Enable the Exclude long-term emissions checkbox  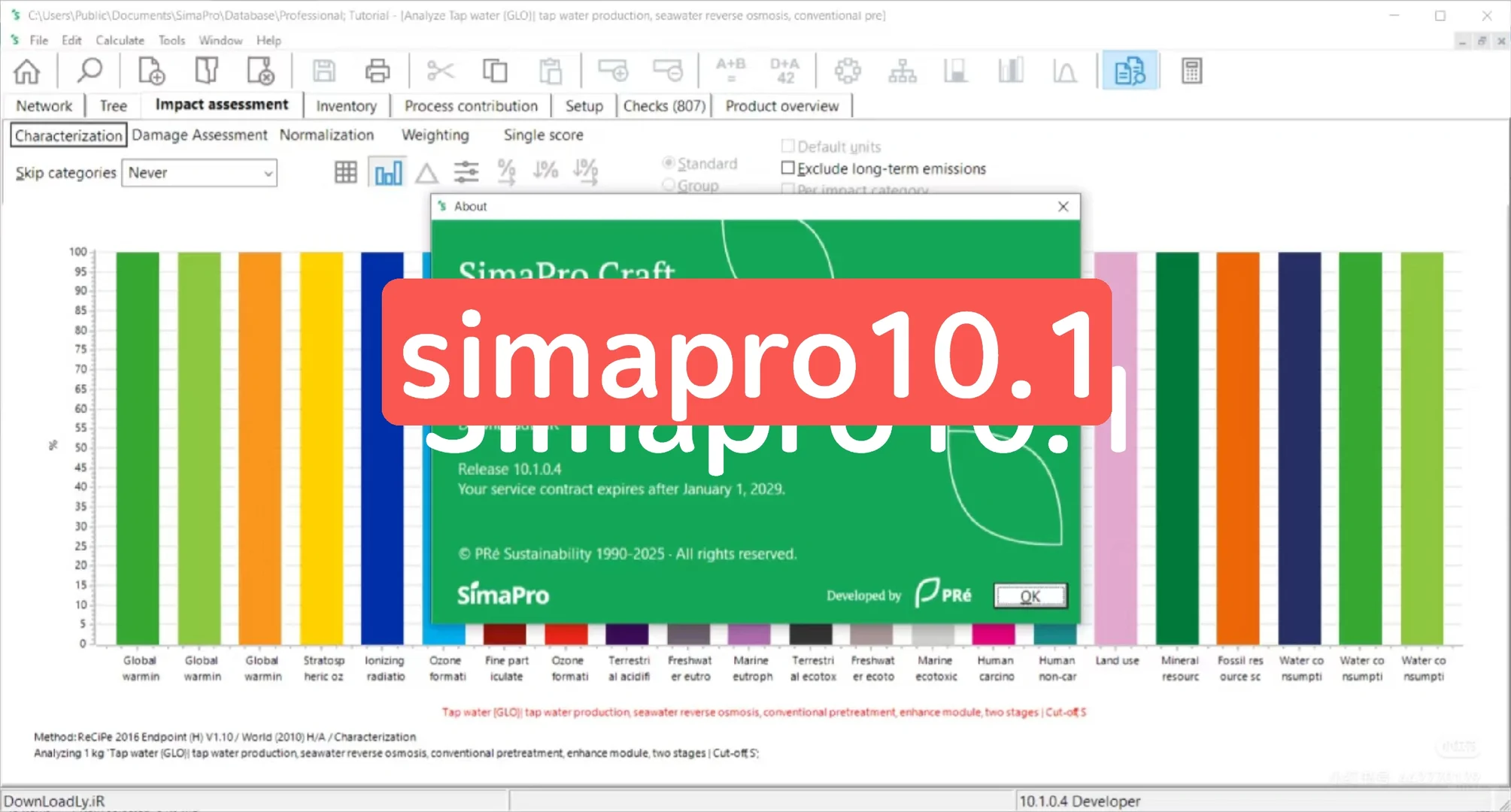787,168
